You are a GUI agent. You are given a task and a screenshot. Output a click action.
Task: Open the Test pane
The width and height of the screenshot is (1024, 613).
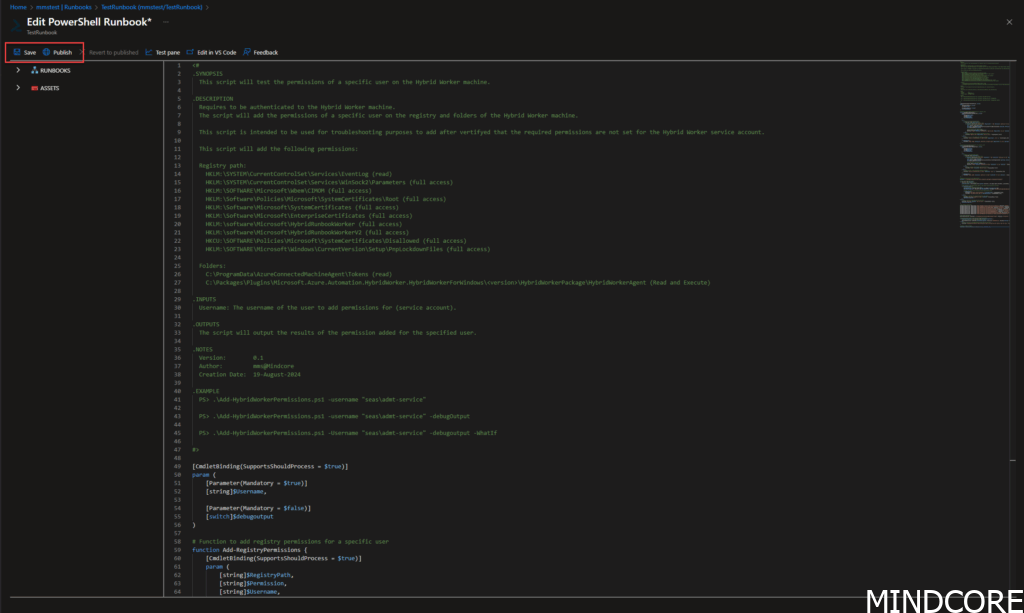point(162,52)
